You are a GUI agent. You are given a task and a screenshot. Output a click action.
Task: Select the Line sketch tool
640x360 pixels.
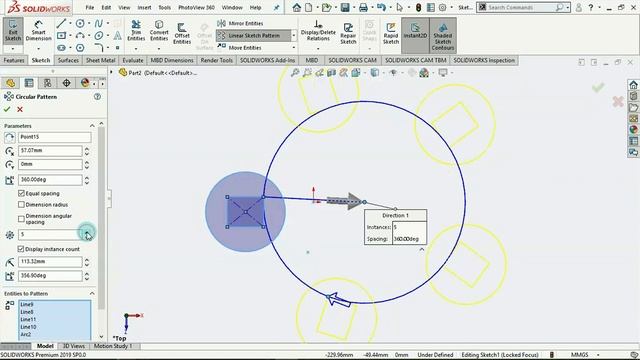(x=61, y=24)
